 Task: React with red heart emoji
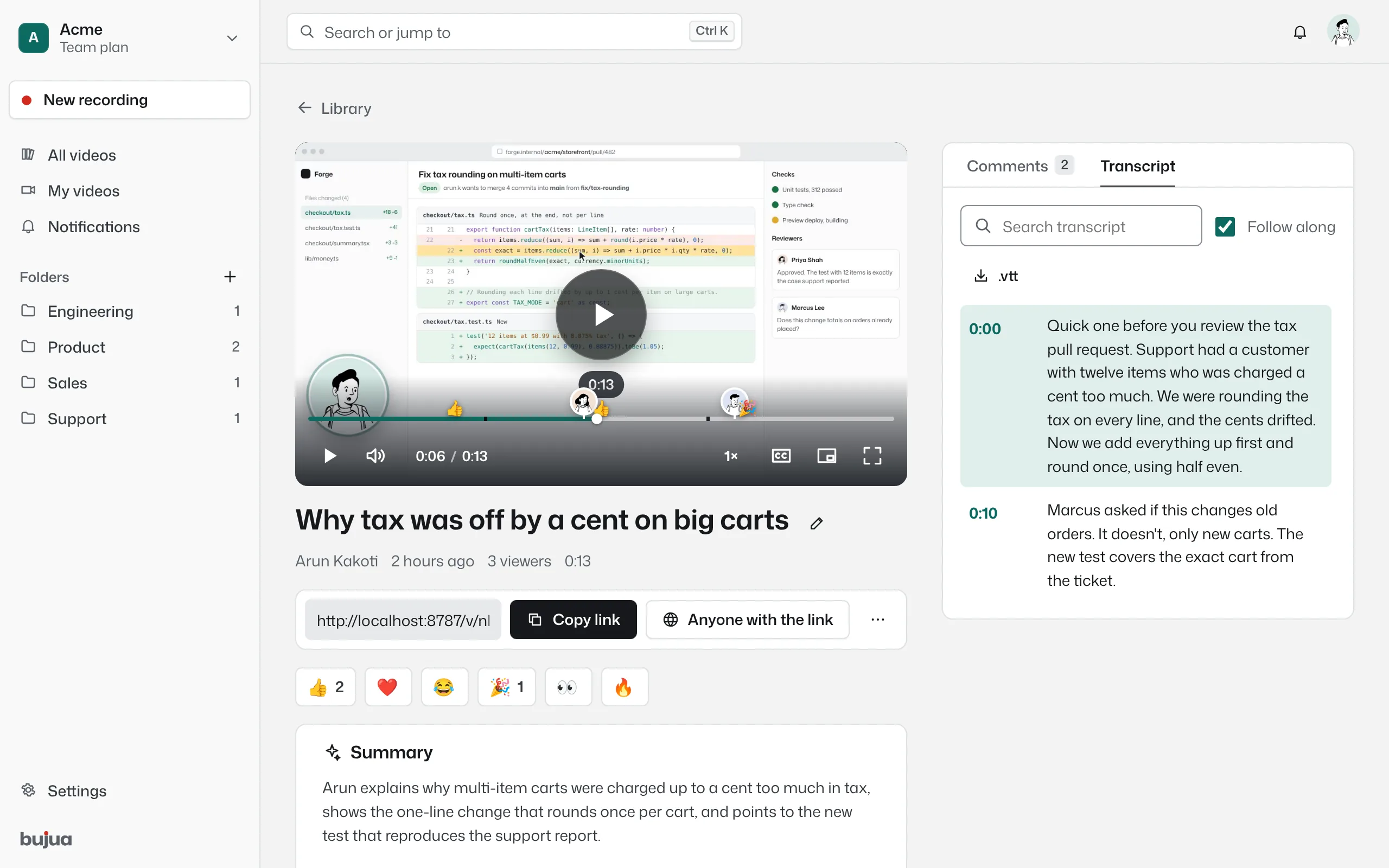[x=388, y=687]
